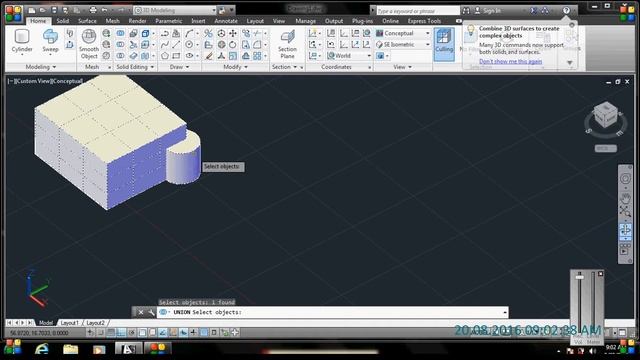Expand the Solid Editing panel
The image size is (640, 360).
tap(135, 67)
